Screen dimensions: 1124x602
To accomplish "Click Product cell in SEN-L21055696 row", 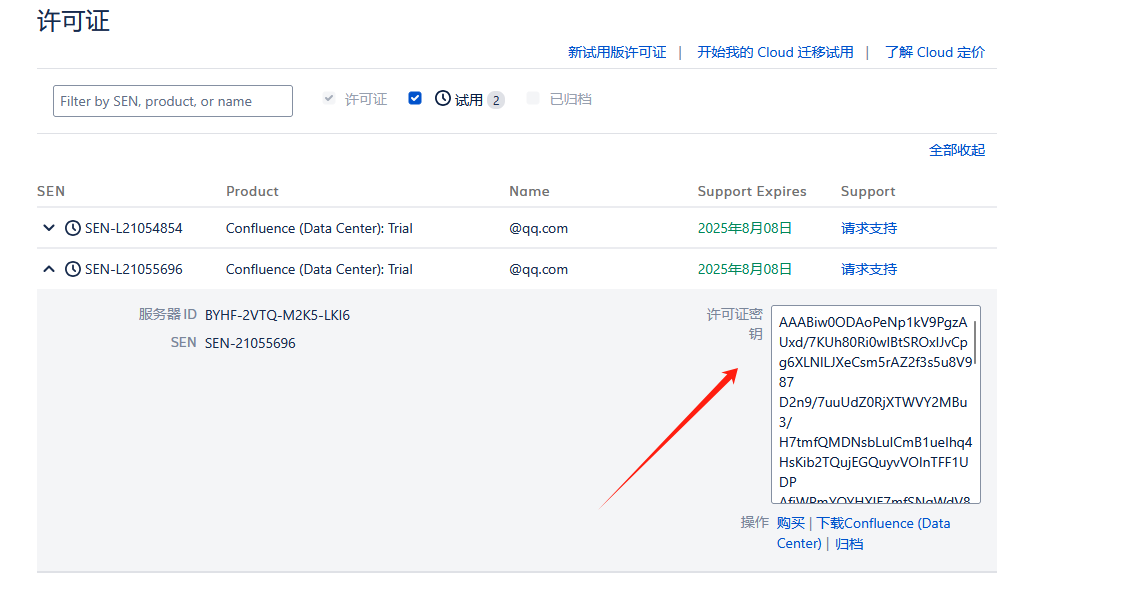I will [x=319, y=269].
